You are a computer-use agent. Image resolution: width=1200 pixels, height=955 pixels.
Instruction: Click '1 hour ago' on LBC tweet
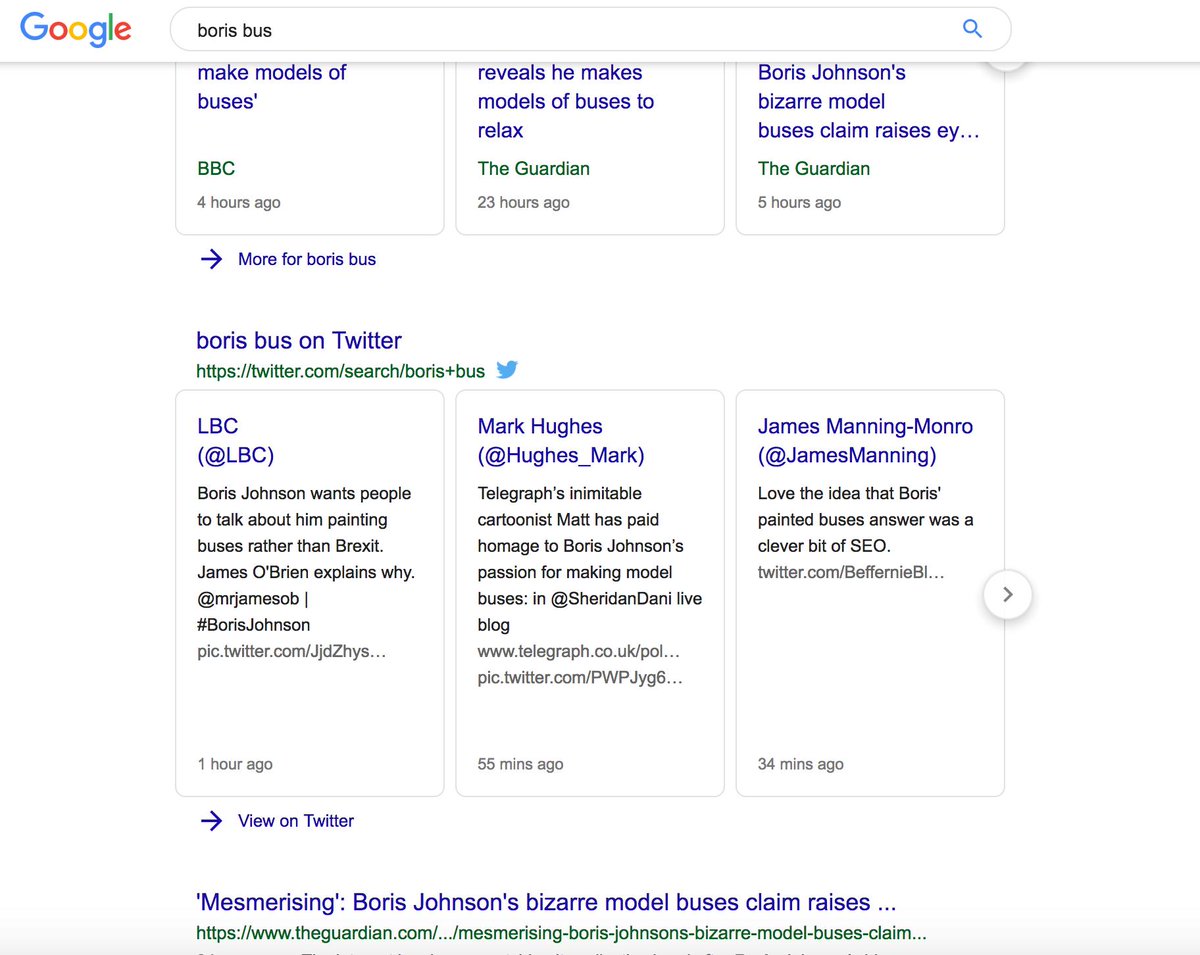[235, 764]
